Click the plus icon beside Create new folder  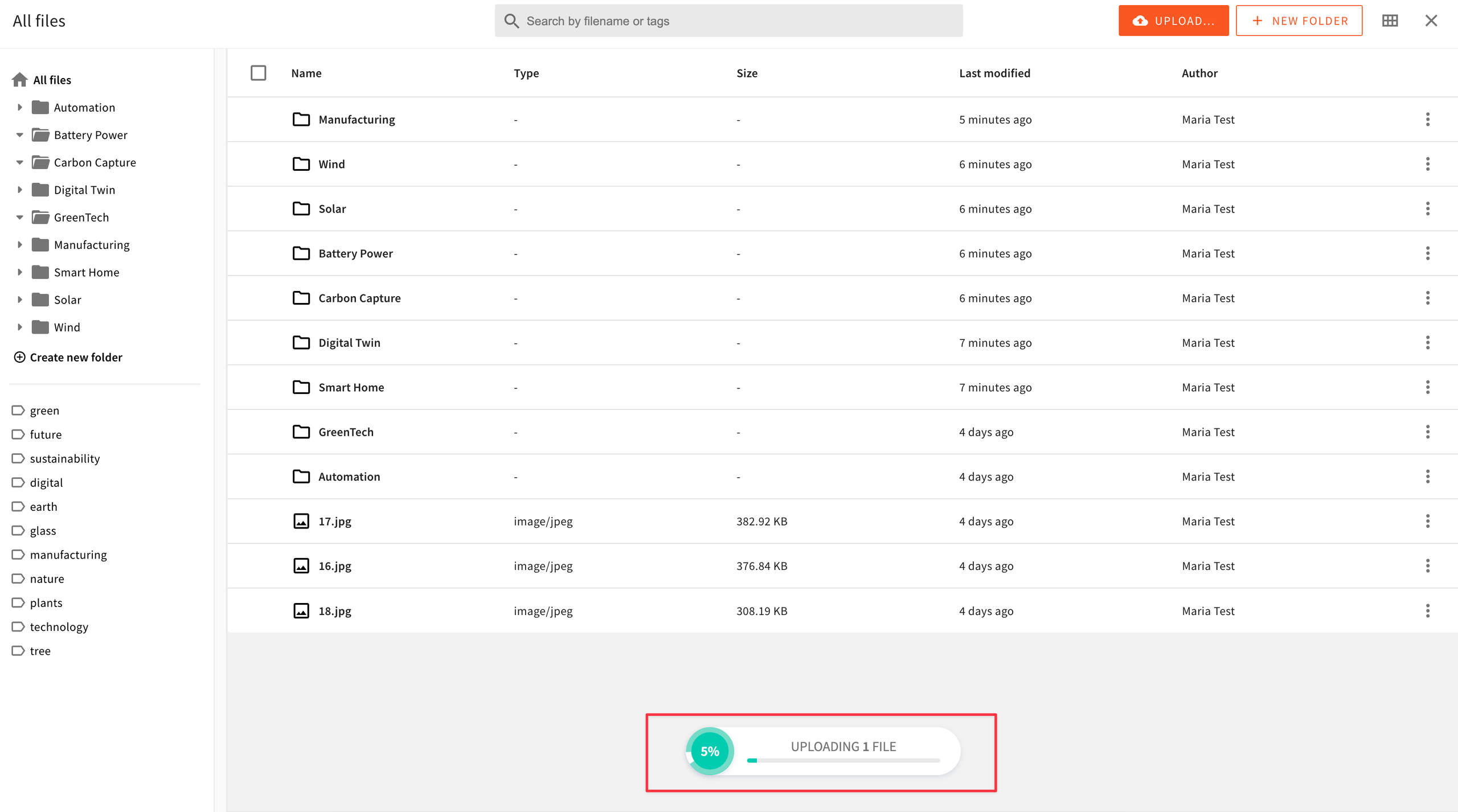[x=19, y=357]
